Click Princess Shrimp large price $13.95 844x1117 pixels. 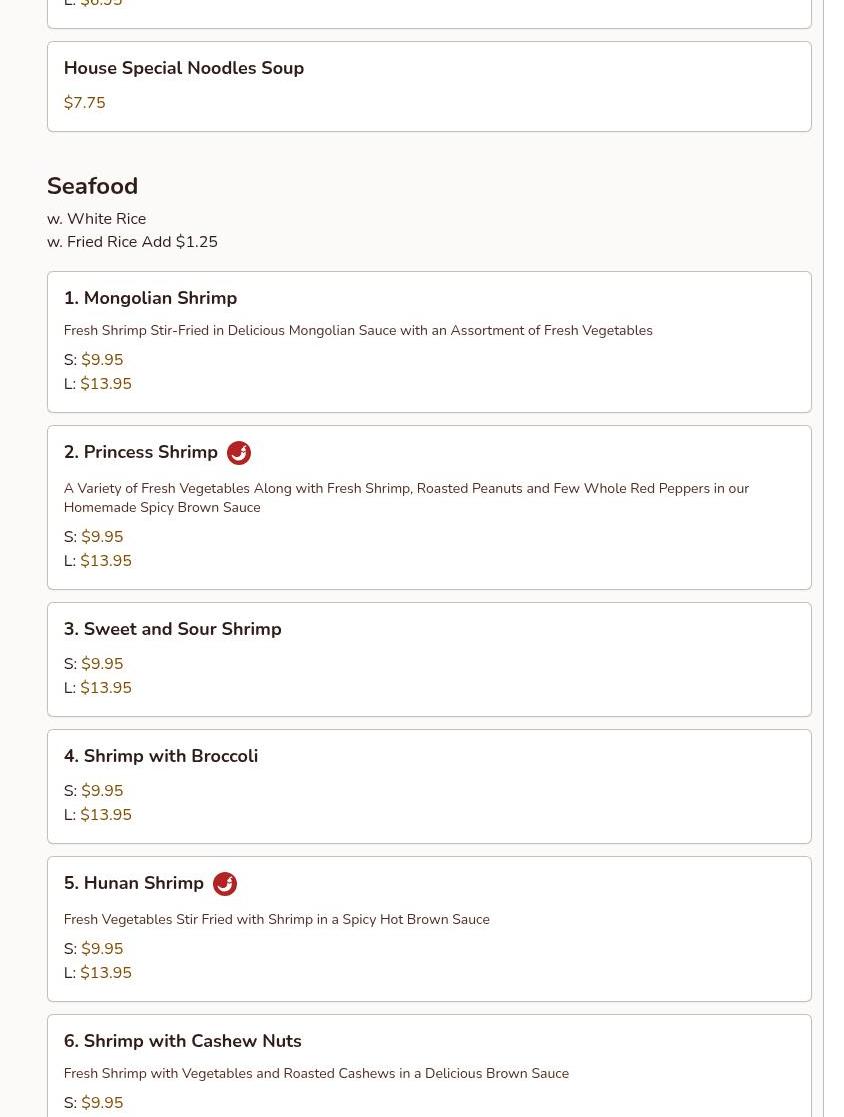[x=105, y=561]
